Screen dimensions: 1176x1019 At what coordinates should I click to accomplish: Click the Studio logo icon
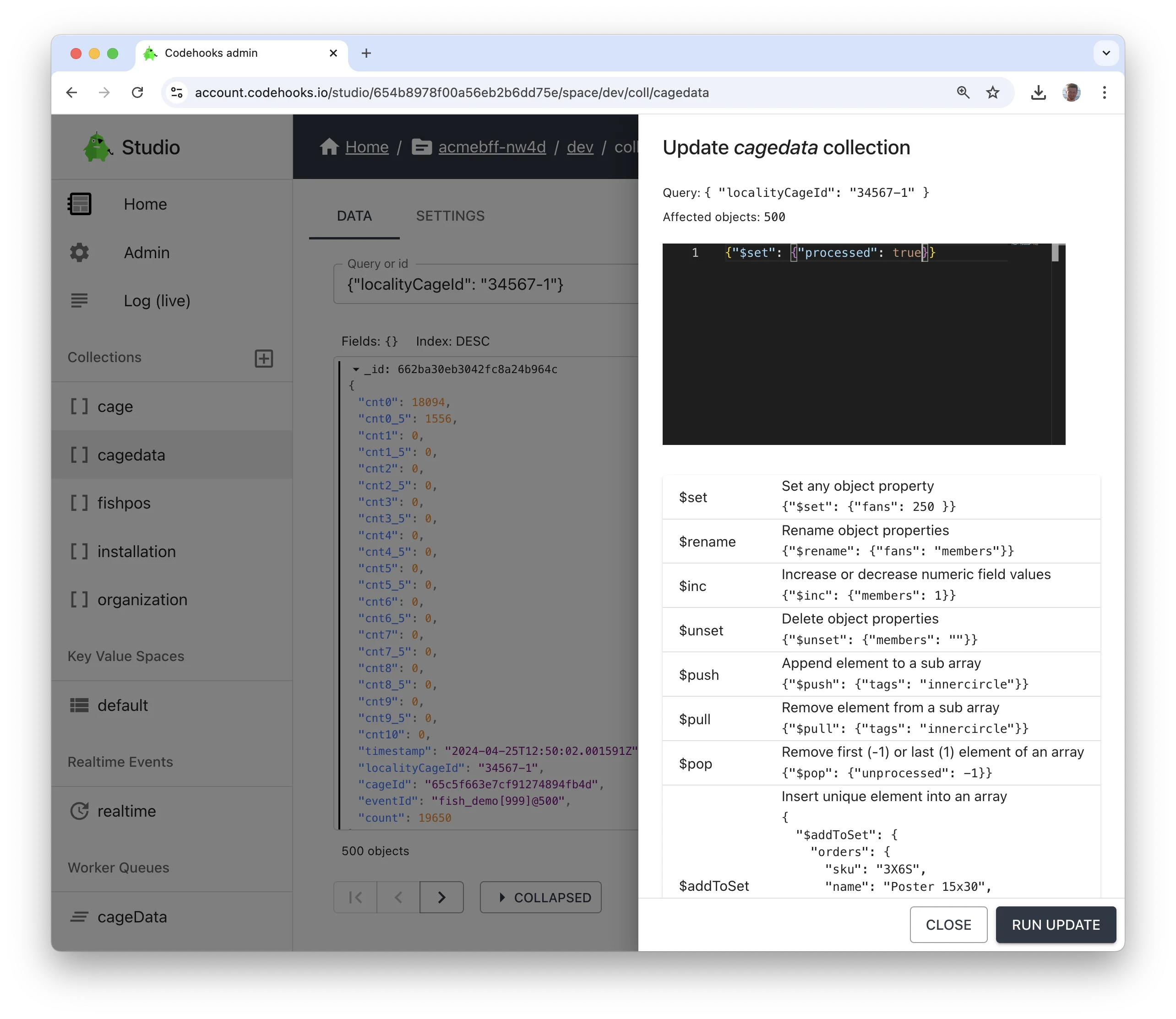pos(97,147)
